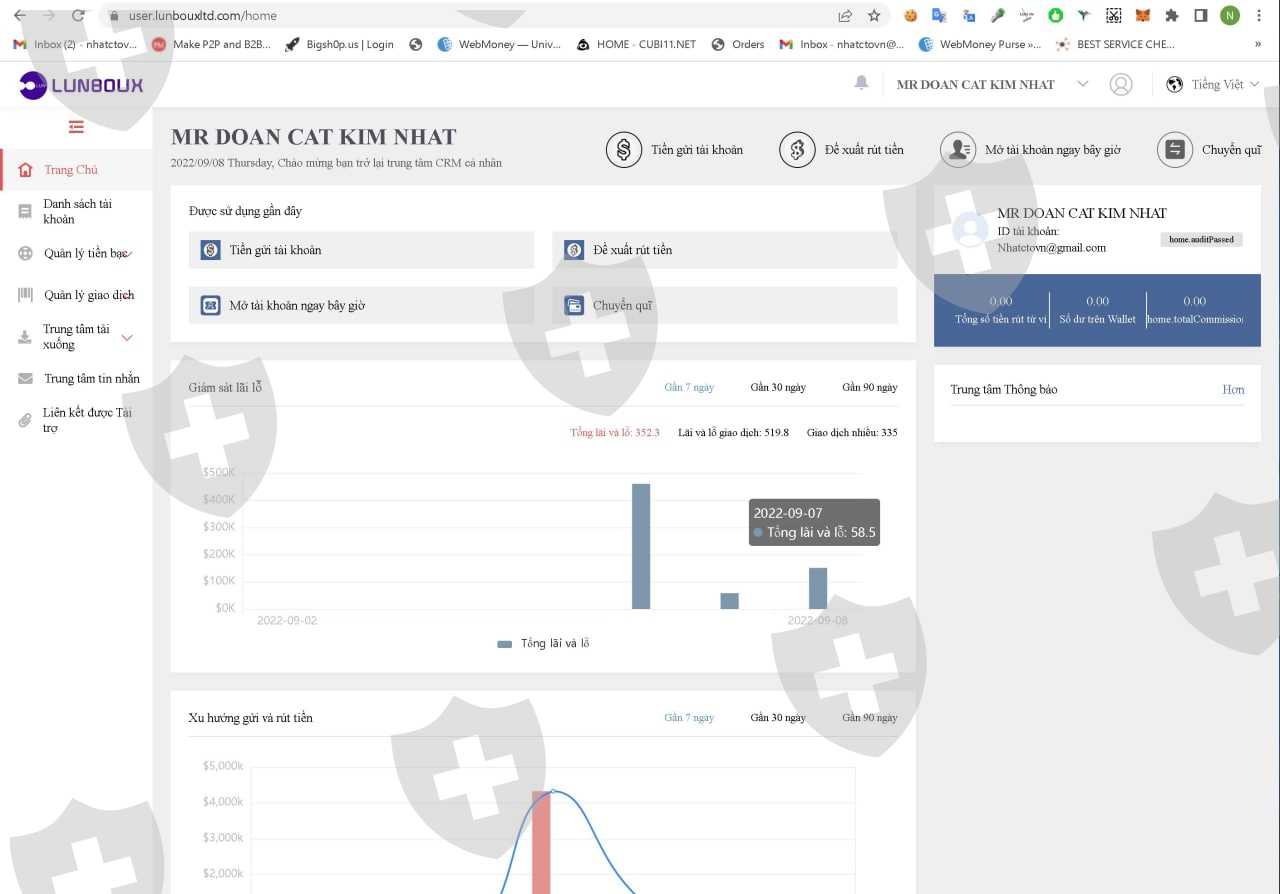1280x894 pixels.
Task: Collapse sidebar using red hamburger icon
Action: pos(76,127)
